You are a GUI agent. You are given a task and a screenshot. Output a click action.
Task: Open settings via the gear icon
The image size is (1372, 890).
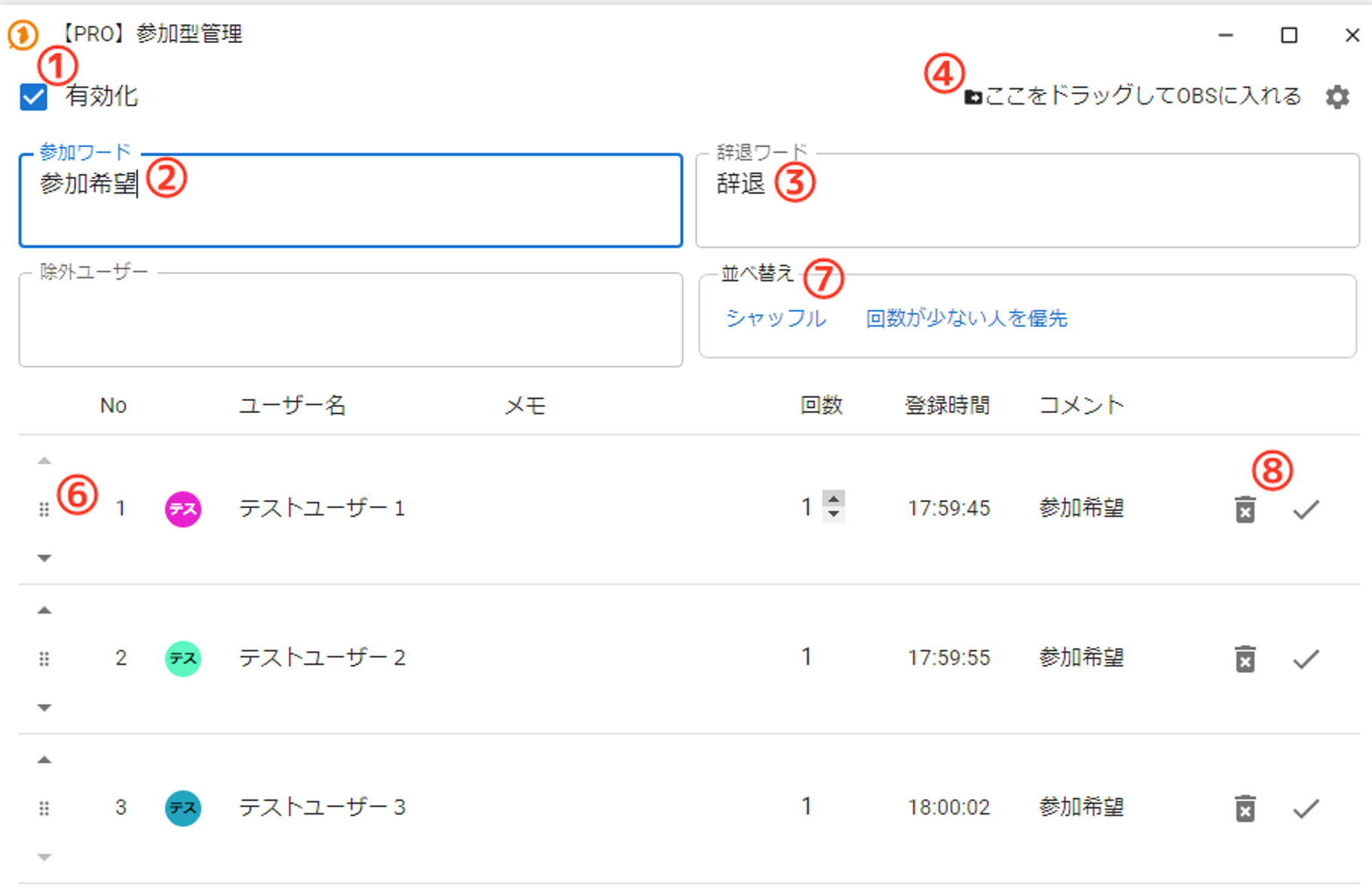1337,97
